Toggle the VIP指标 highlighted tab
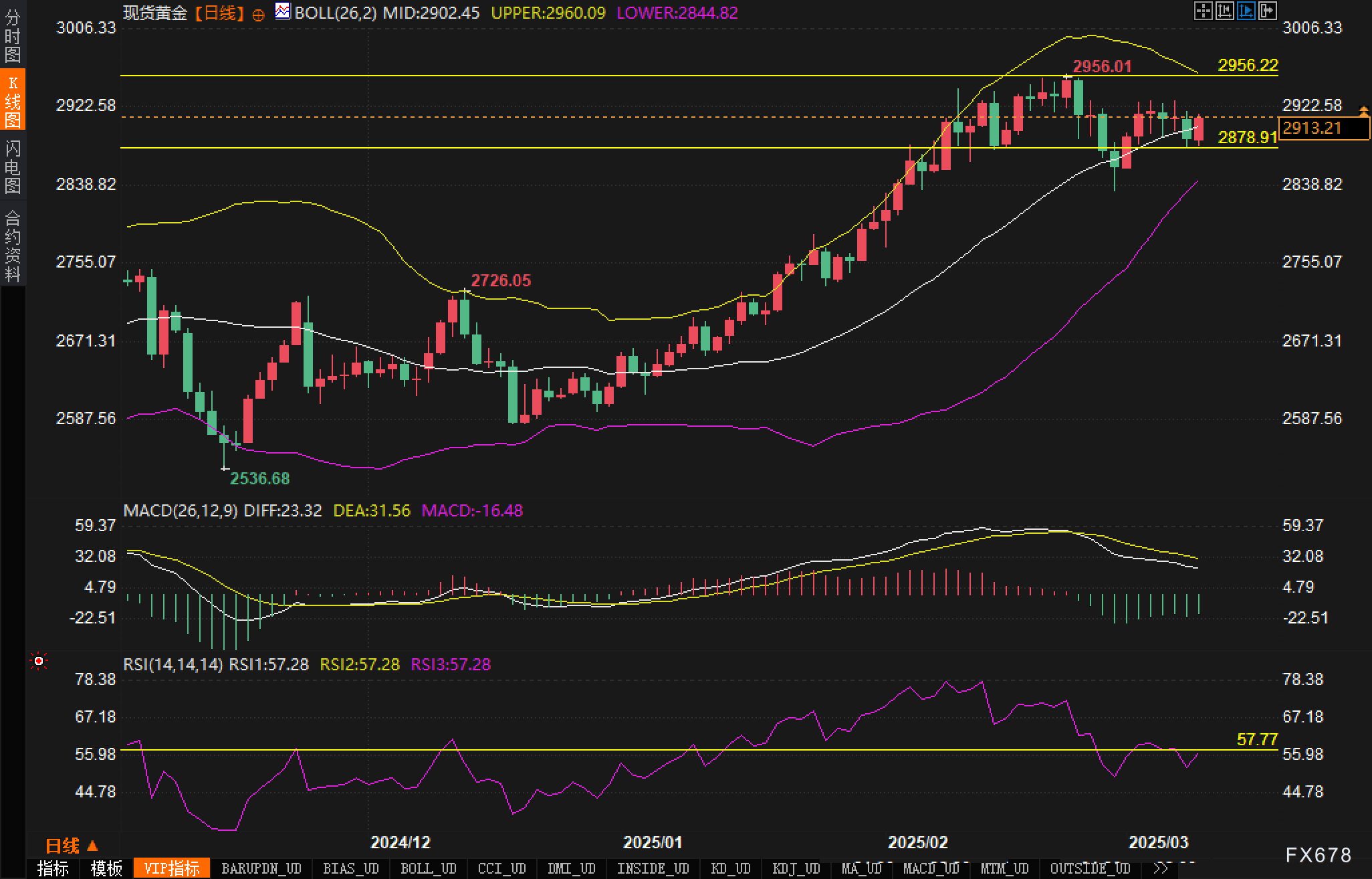 pyautogui.click(x=172, y=868)
